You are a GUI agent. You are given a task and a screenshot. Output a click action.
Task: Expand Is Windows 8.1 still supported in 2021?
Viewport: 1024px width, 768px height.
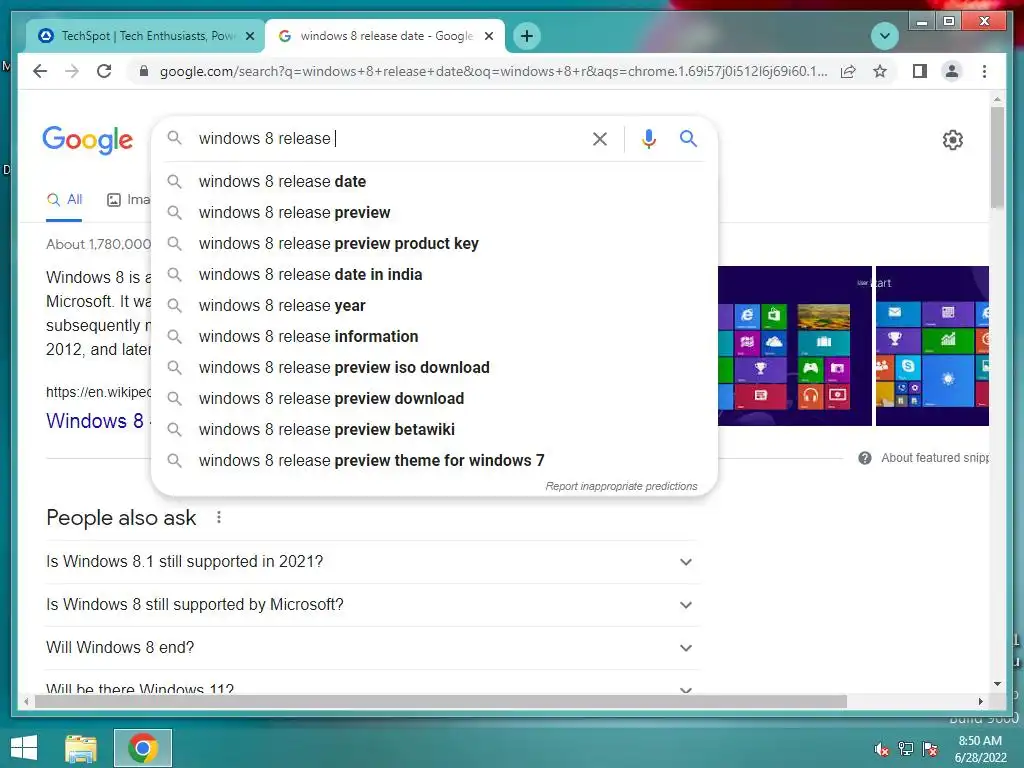tap(372, 562)
